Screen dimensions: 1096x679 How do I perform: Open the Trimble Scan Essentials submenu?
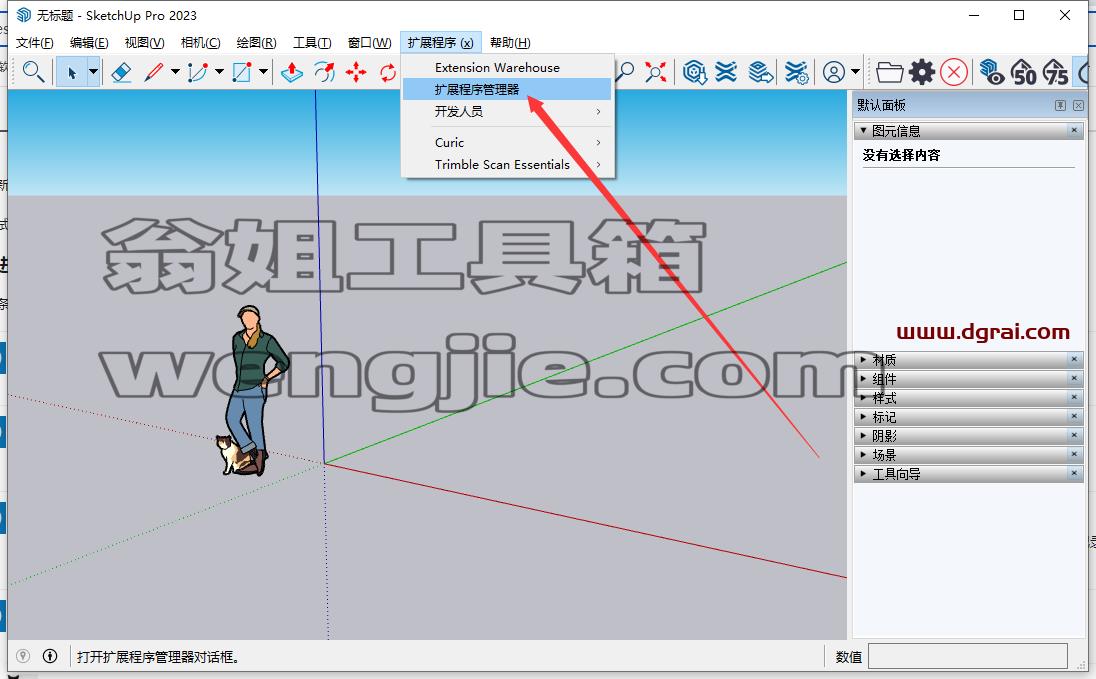(x=507, y=164)
